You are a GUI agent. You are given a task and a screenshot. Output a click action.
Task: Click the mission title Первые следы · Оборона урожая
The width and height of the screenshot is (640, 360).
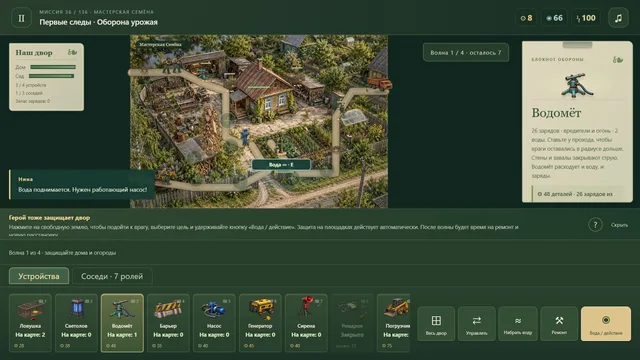coord(98,22)
